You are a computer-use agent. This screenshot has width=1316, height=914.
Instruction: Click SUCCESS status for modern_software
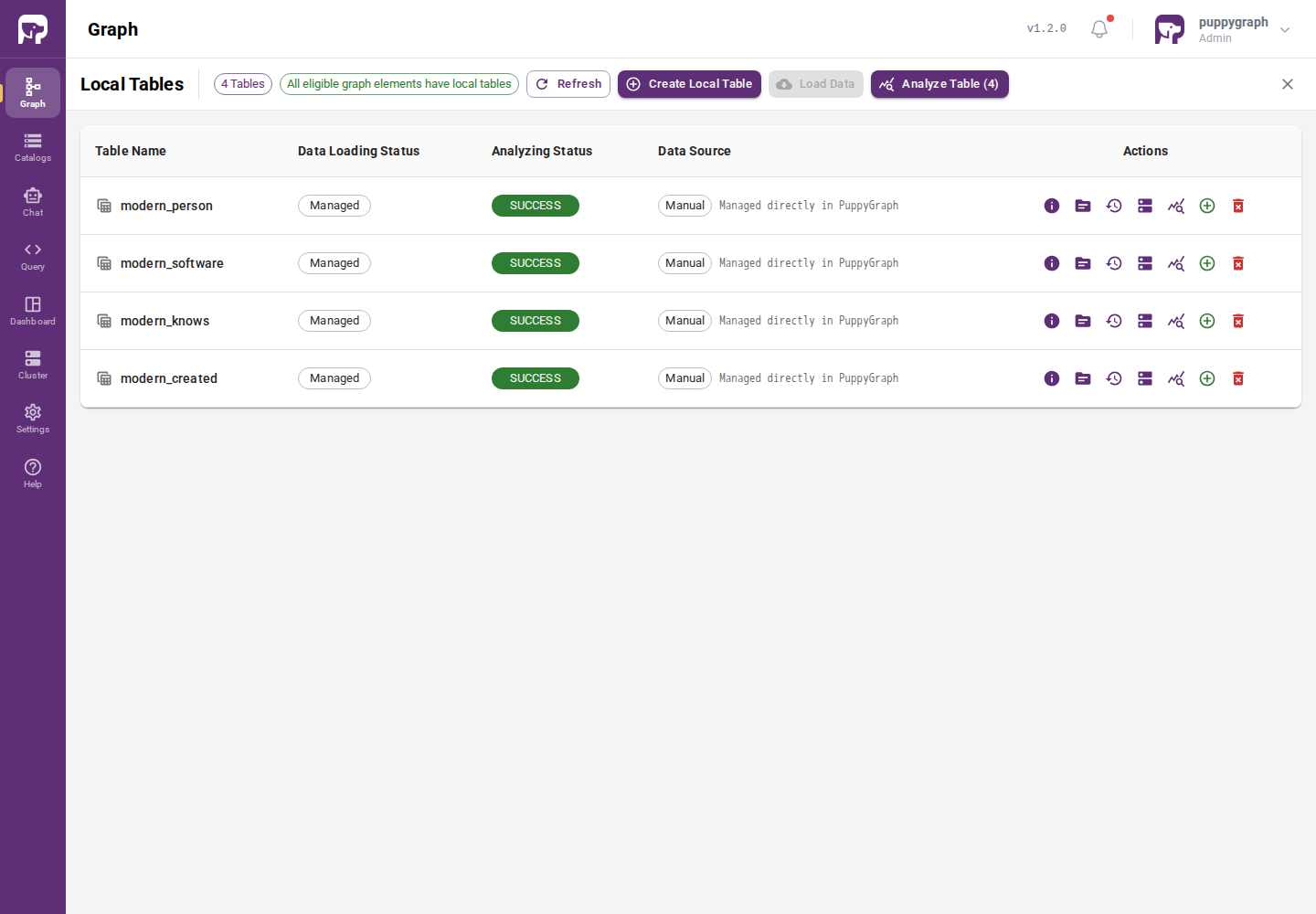click(536, 263)
